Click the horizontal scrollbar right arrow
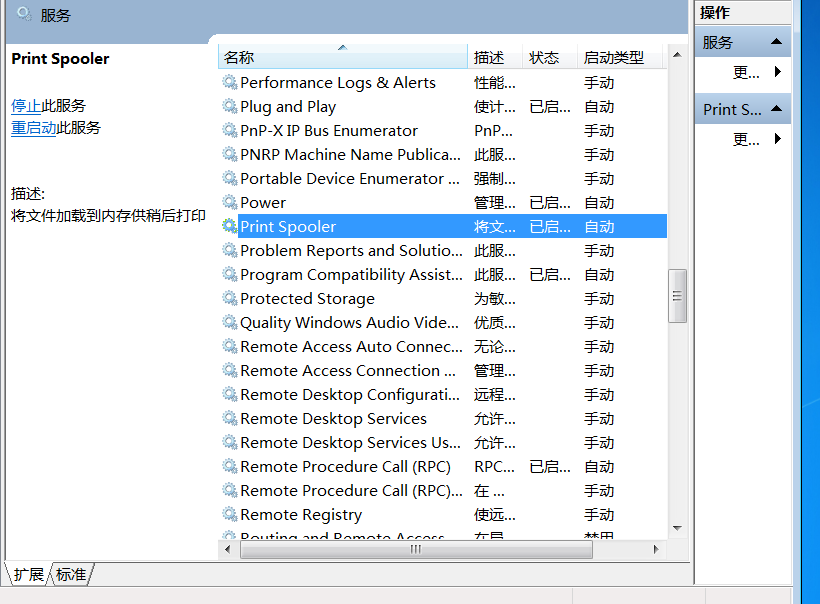Viewport: 820px width, 604px height. [656, 549]
